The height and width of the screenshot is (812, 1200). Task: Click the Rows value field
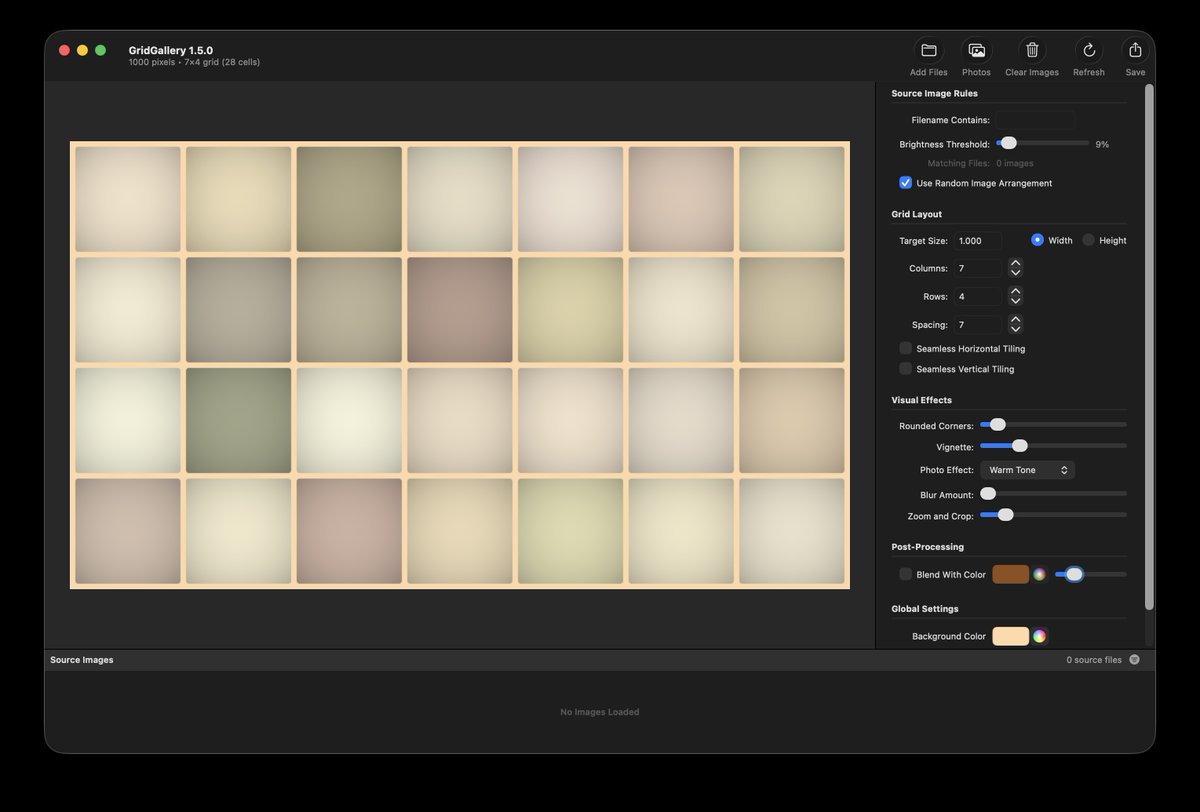click(x=978, y=296)
